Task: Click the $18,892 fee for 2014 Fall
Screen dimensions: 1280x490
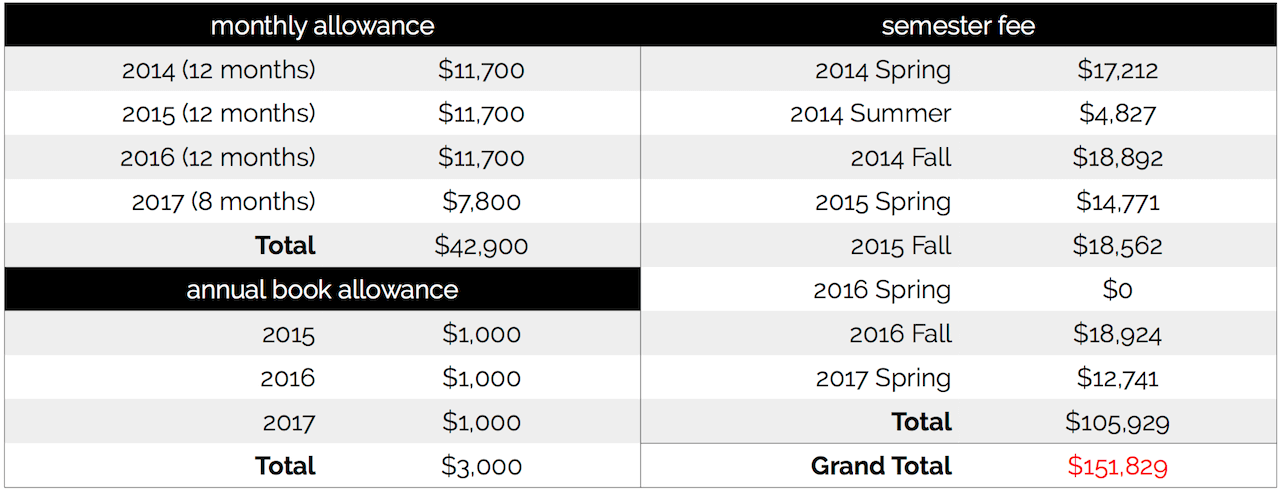Action: [x=1117, y=158]
